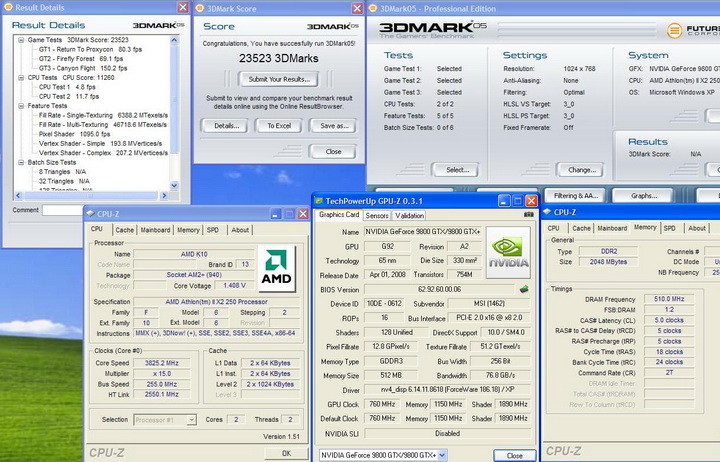Collapse the Batch Size Tests node
This screenshot has height=462, width=720.
tap(21, 162)
